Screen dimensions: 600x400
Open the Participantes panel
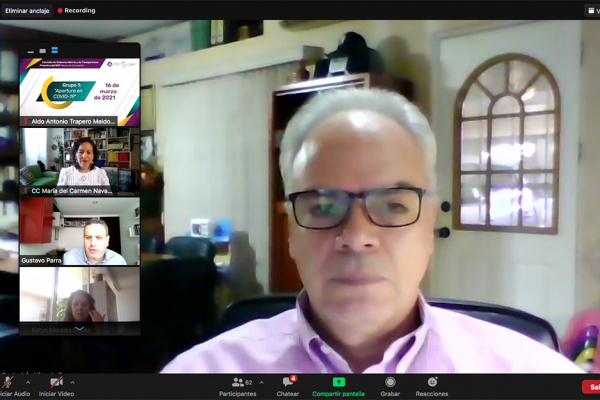[238, 387]
